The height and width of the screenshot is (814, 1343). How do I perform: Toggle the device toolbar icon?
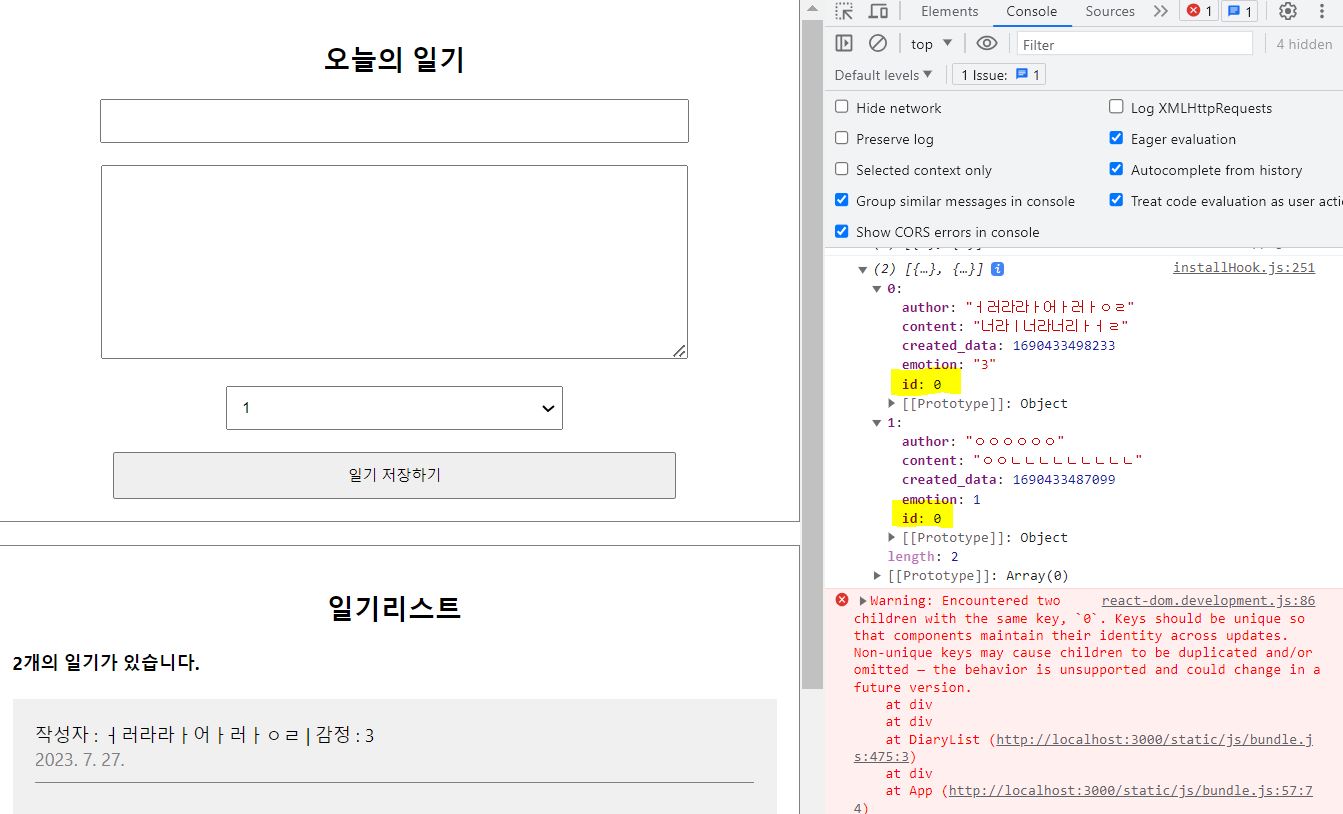coord(878,11)
